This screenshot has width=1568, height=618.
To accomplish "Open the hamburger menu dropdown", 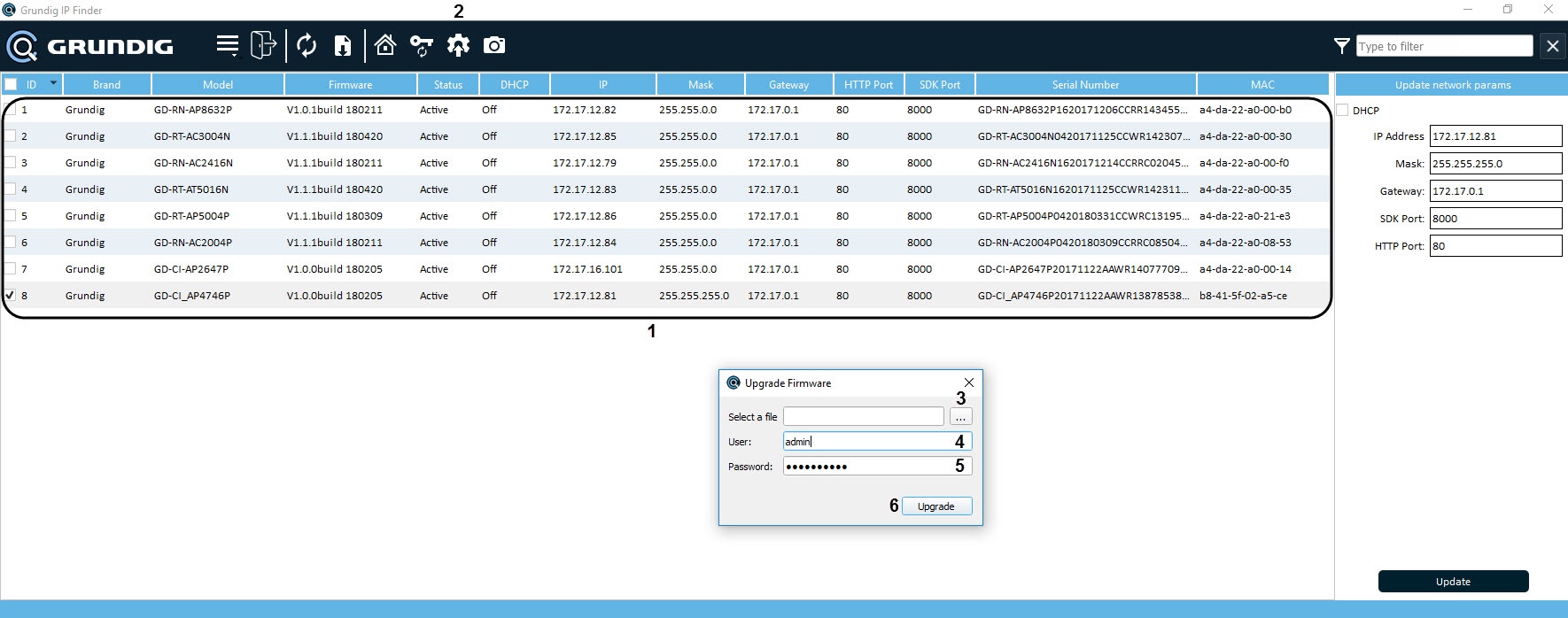I will click(x=228, y=45).
